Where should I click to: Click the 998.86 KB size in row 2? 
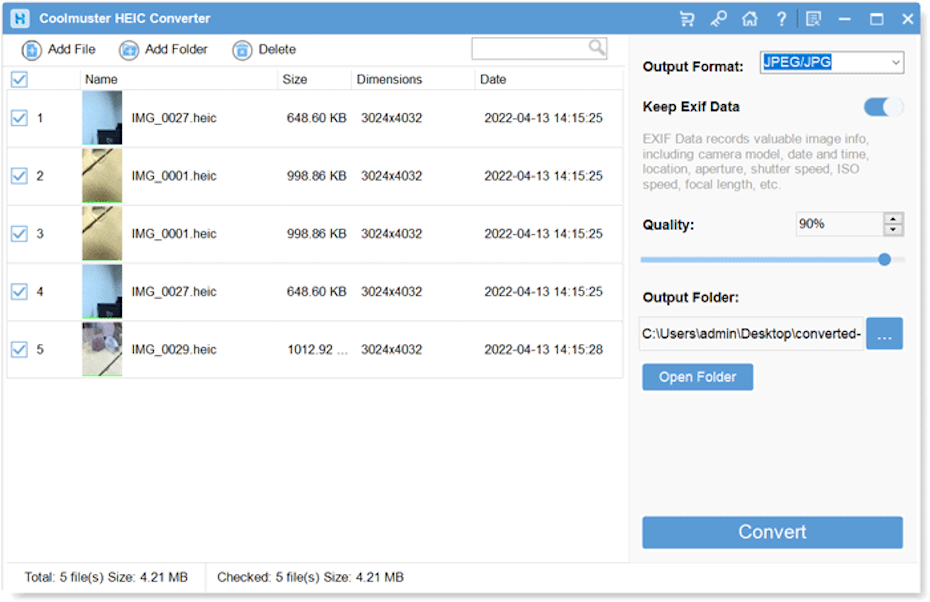(316, 176)
